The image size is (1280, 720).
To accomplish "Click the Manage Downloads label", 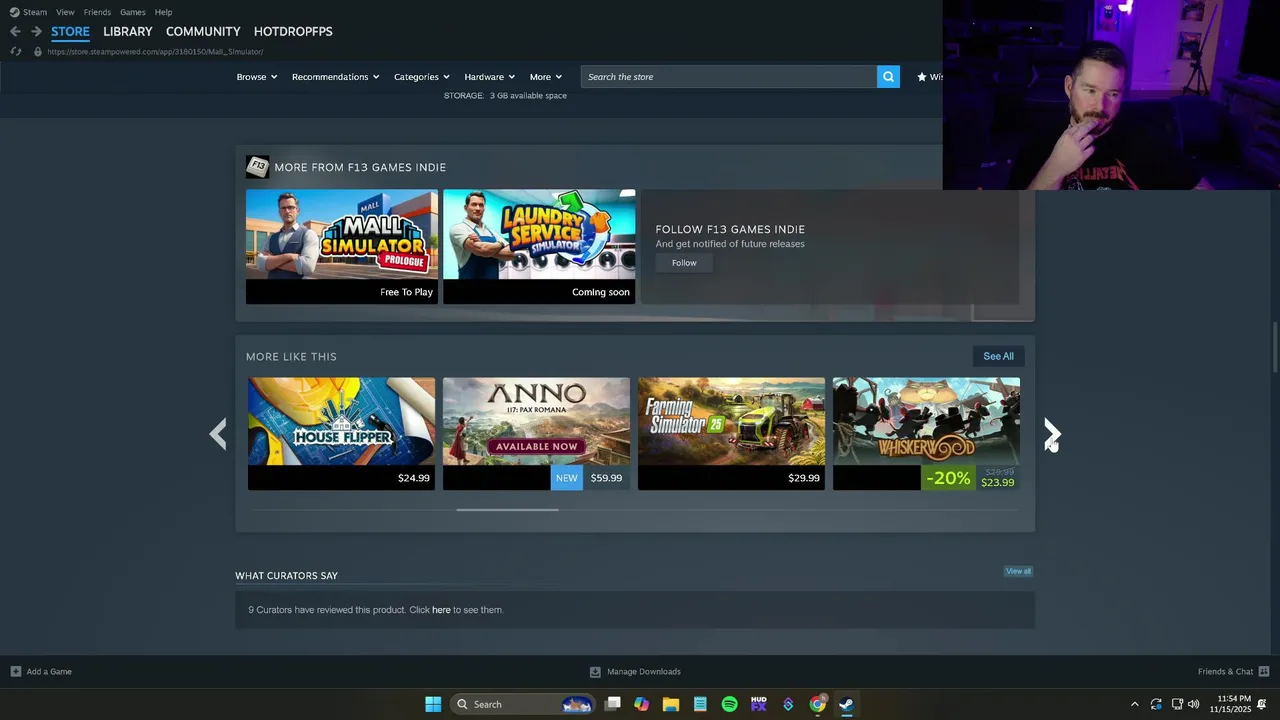I will [x=644, y=671].
